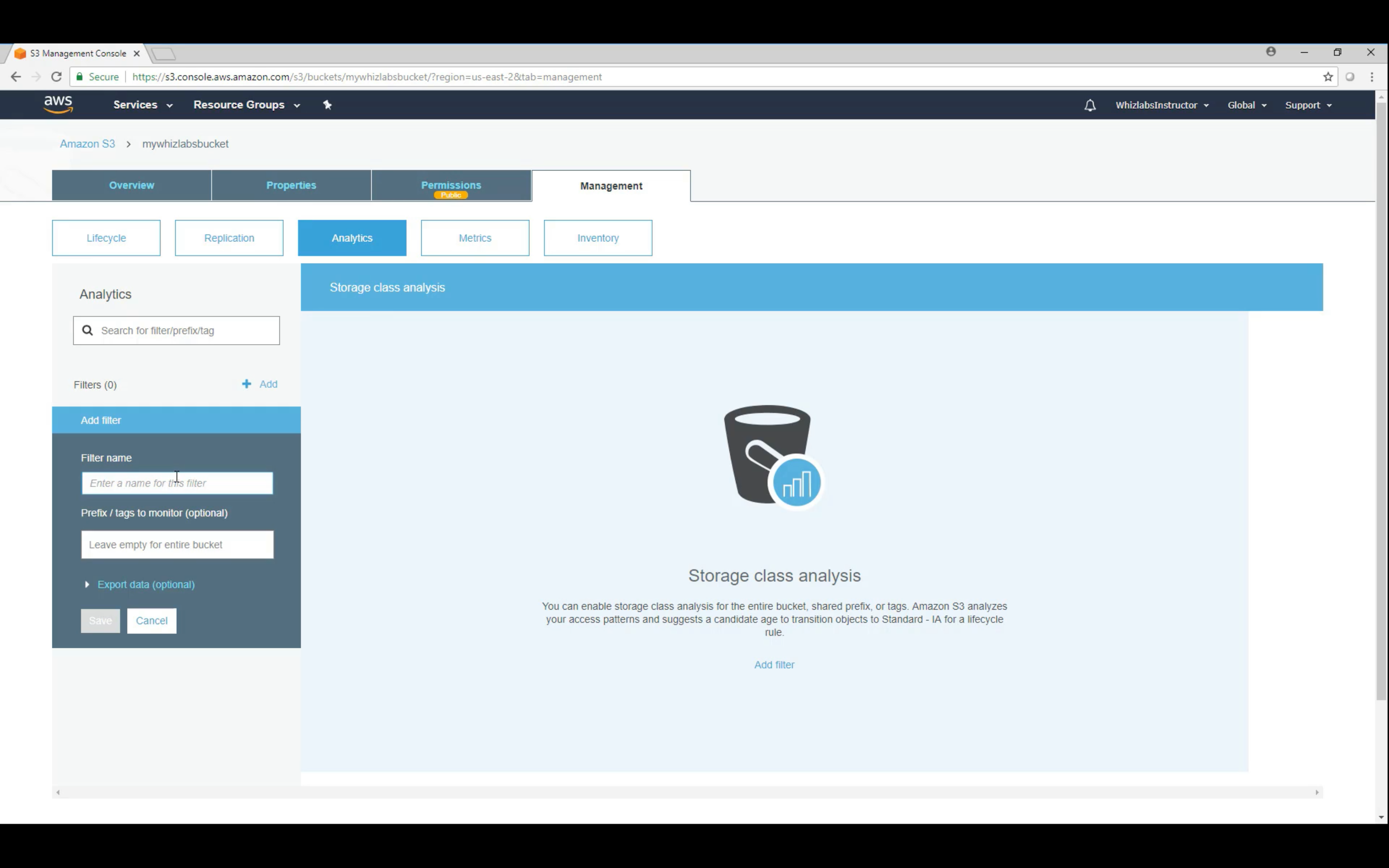Click the Amazon S3 breadcrumb link
1389x868 pixels.
click(87, 144)
